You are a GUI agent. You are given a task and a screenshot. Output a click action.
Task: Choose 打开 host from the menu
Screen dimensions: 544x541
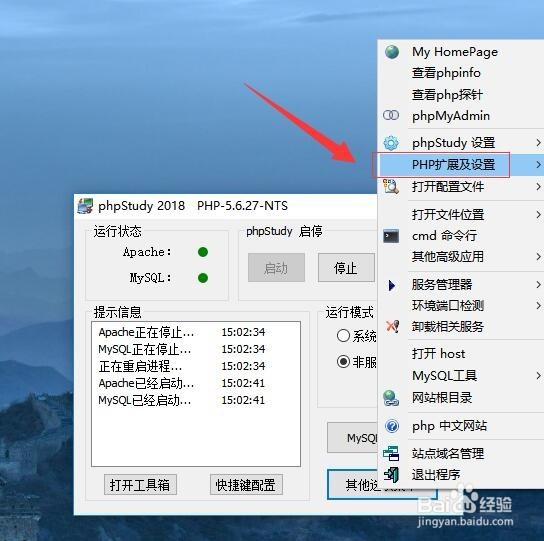point(461,354)
